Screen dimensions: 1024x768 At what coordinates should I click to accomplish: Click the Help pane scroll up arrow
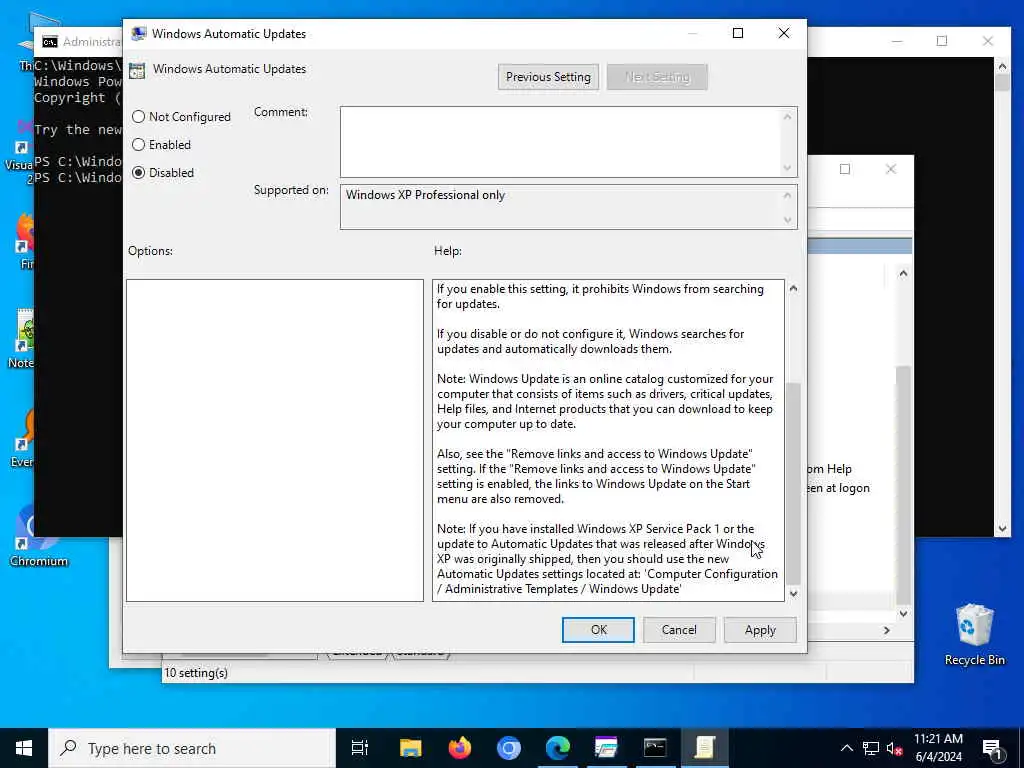(793, 288)
